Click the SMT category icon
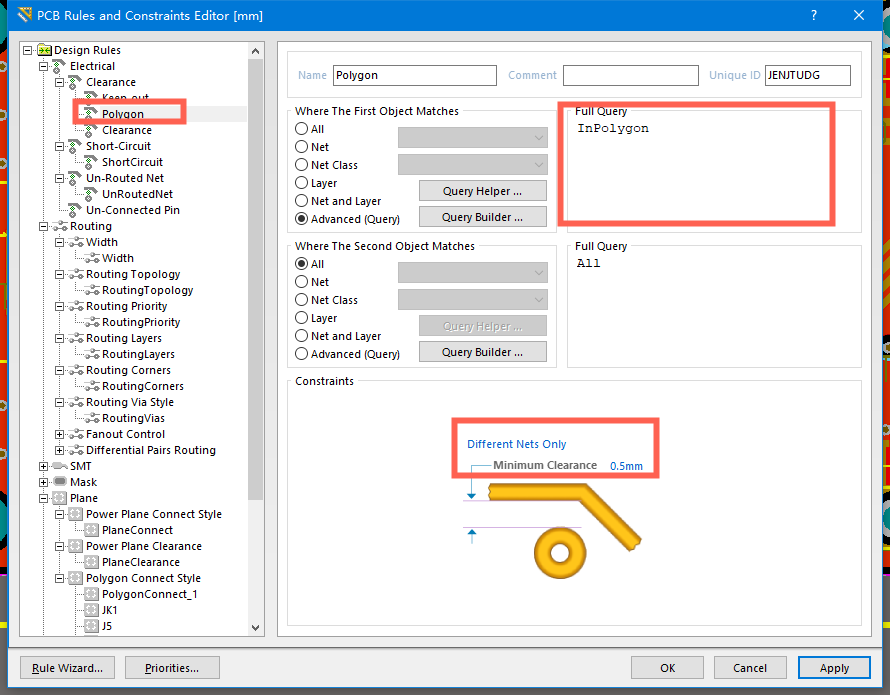890x695 pixels. tap(60, 466)
